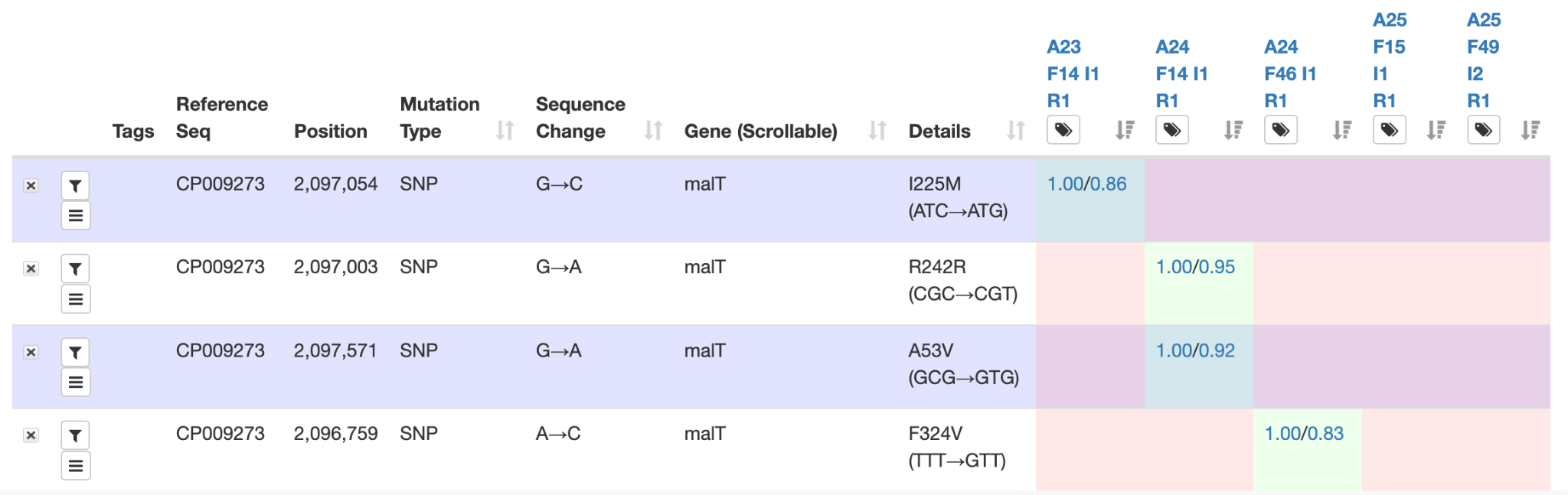Sort the Details column using its arrows

click(1016, 130)
